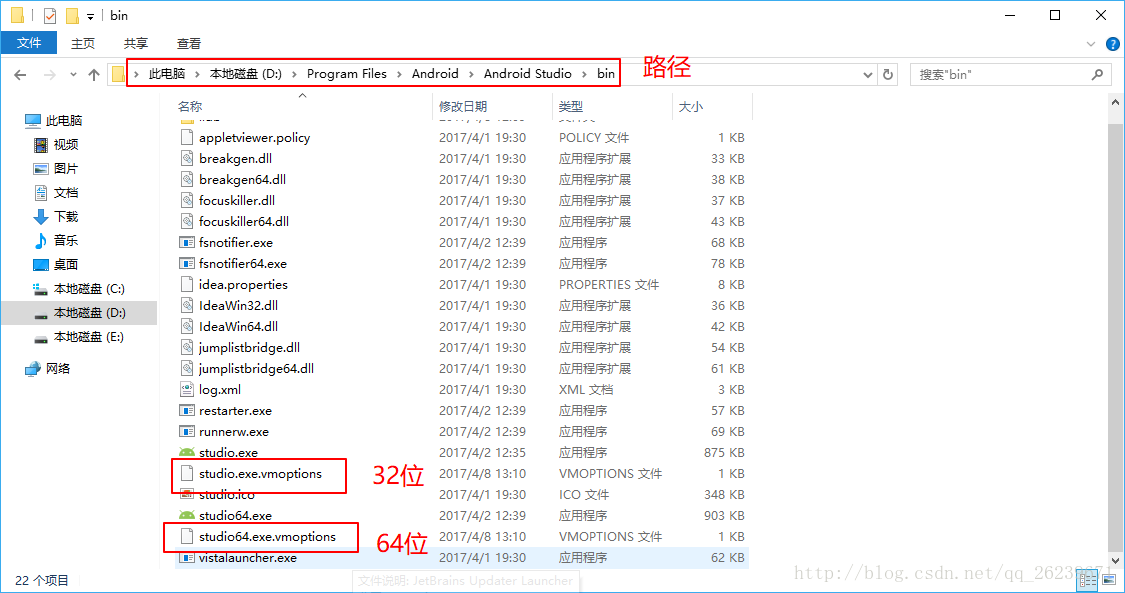The width and height of the screenshot is (1125, 593).
Task: Select the IdeaWin32.dll file icon
Action: click(x=187, y=305)
